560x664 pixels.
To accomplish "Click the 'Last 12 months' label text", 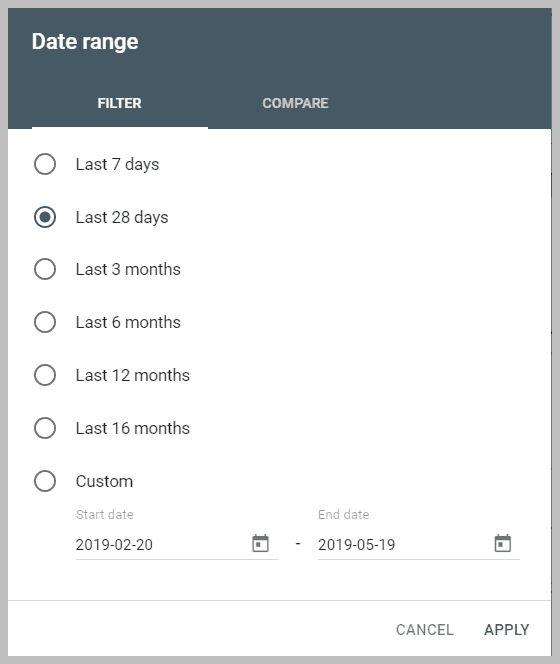I will (133, 375).
